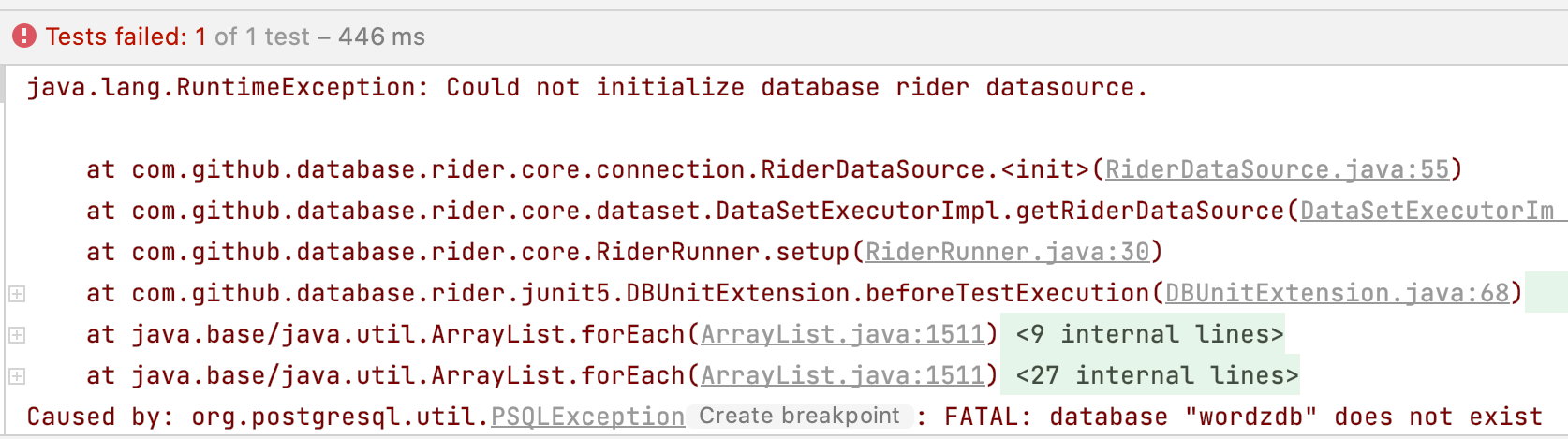
Task: Open the truncated DataSetExecutorIm source link
Action: tap(1427, 211)
